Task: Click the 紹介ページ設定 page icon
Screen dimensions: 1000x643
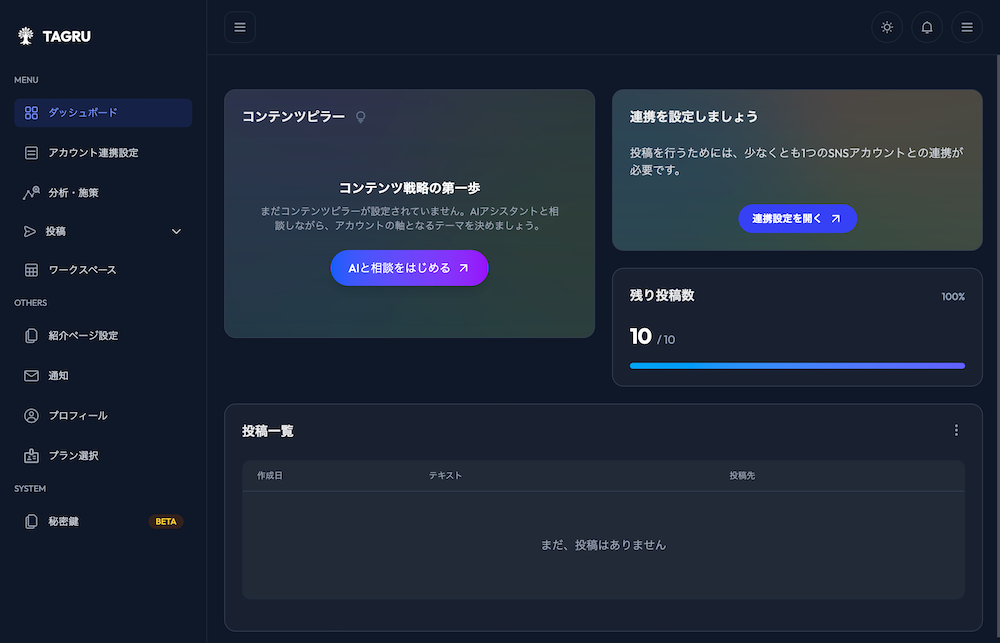Action: [x=31, y=336]
